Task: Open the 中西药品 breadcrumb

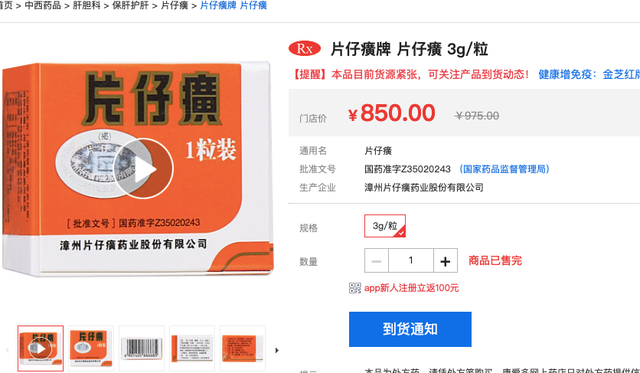Action: tap(43, 5)
